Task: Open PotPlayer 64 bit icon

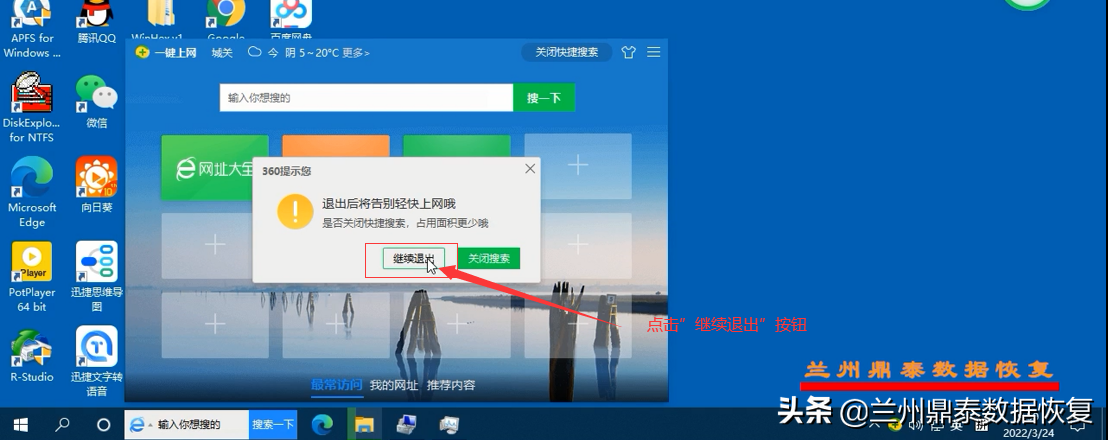Action: (32, 277)
